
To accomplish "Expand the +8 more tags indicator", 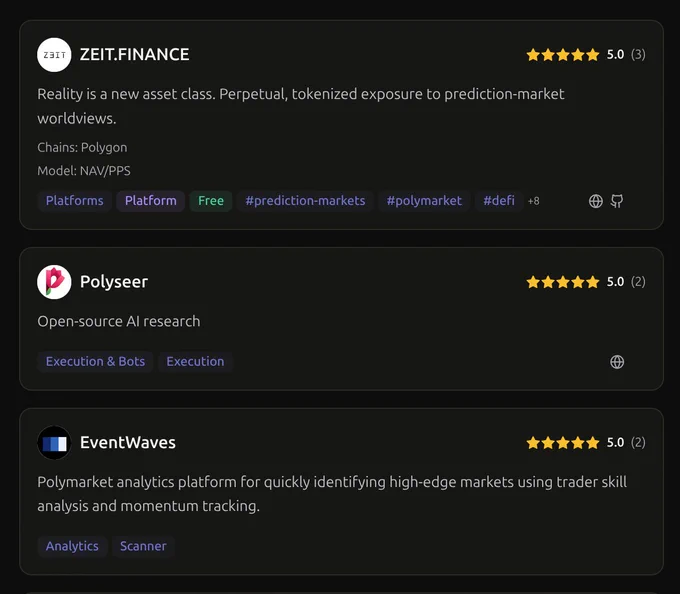I will coord(533,201).
